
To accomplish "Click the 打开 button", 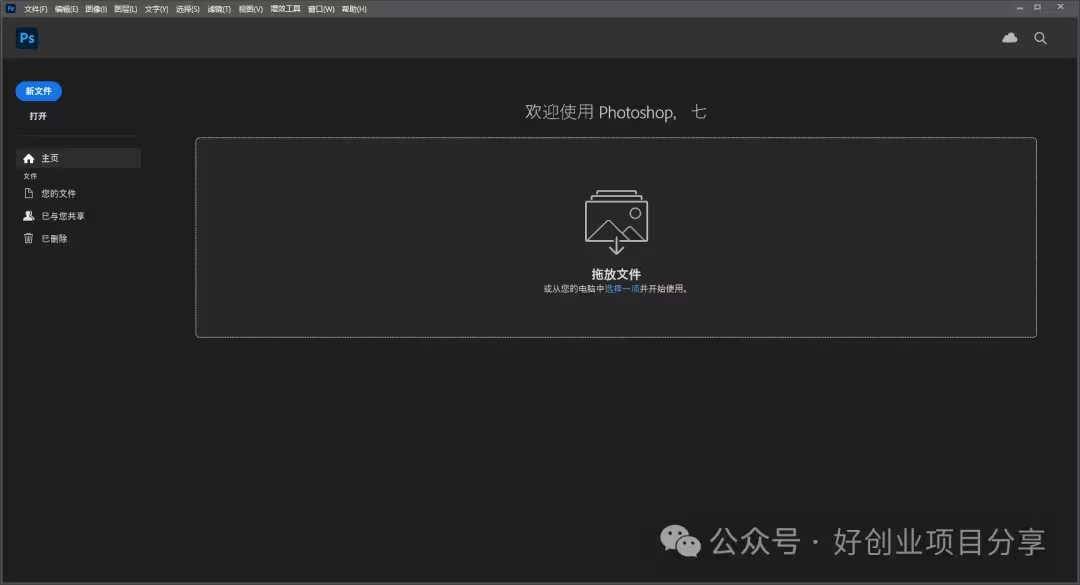I will (x=38, y=116).
